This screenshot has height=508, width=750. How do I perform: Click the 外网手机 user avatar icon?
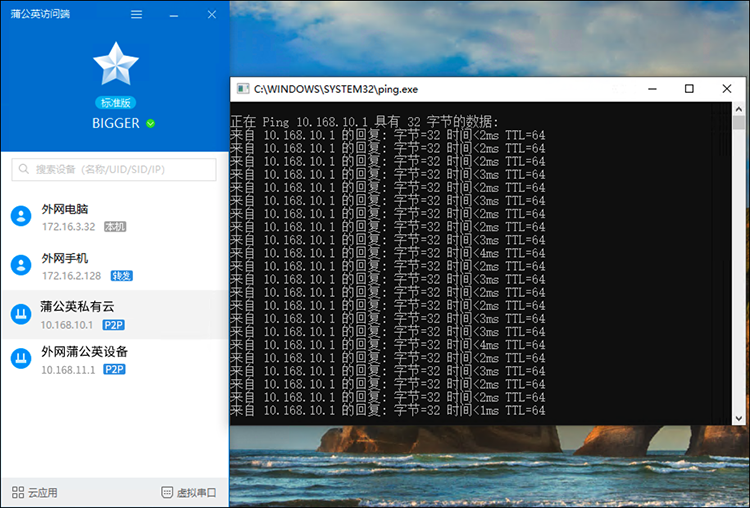click(21, 265)
